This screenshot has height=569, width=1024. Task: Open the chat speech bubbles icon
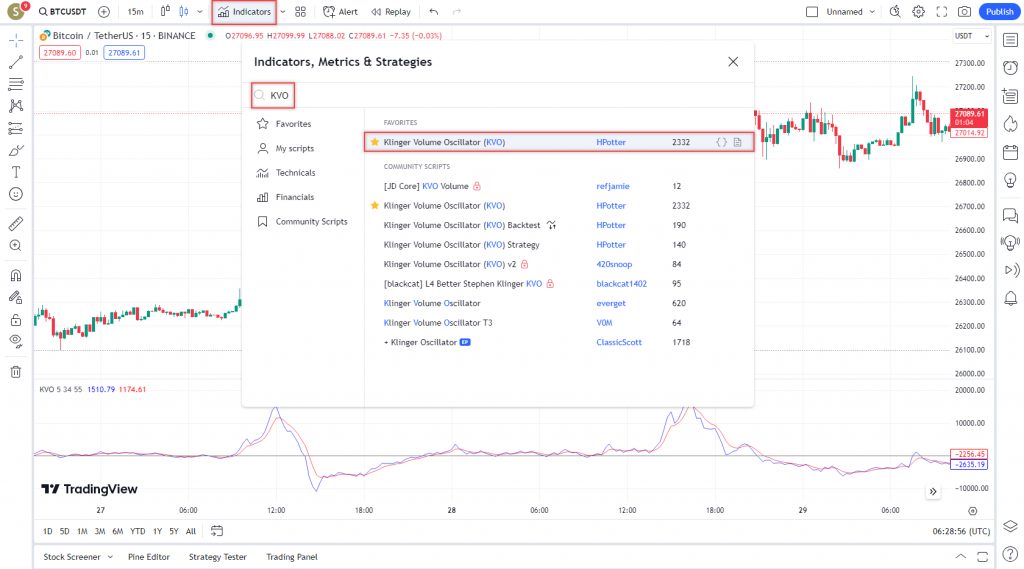1010,216
